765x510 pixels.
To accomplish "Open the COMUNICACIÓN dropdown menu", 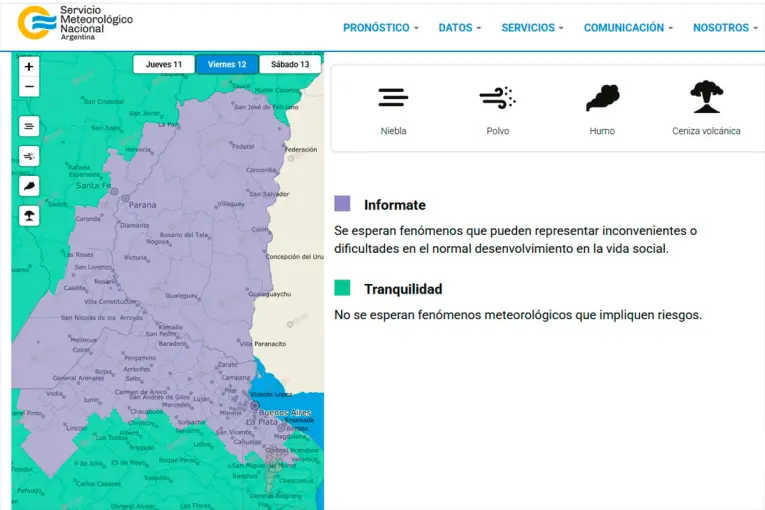I will [x=628, y=28].
